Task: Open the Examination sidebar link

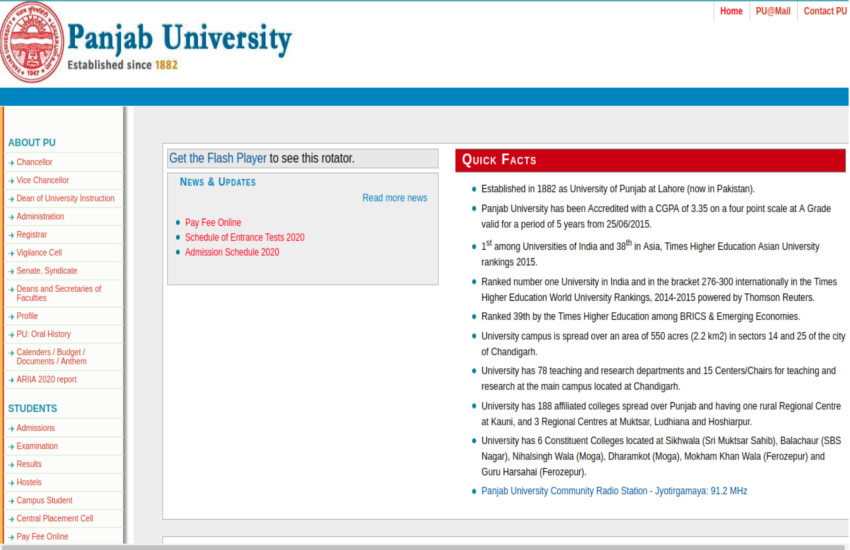Action: (x=37, y=446)
